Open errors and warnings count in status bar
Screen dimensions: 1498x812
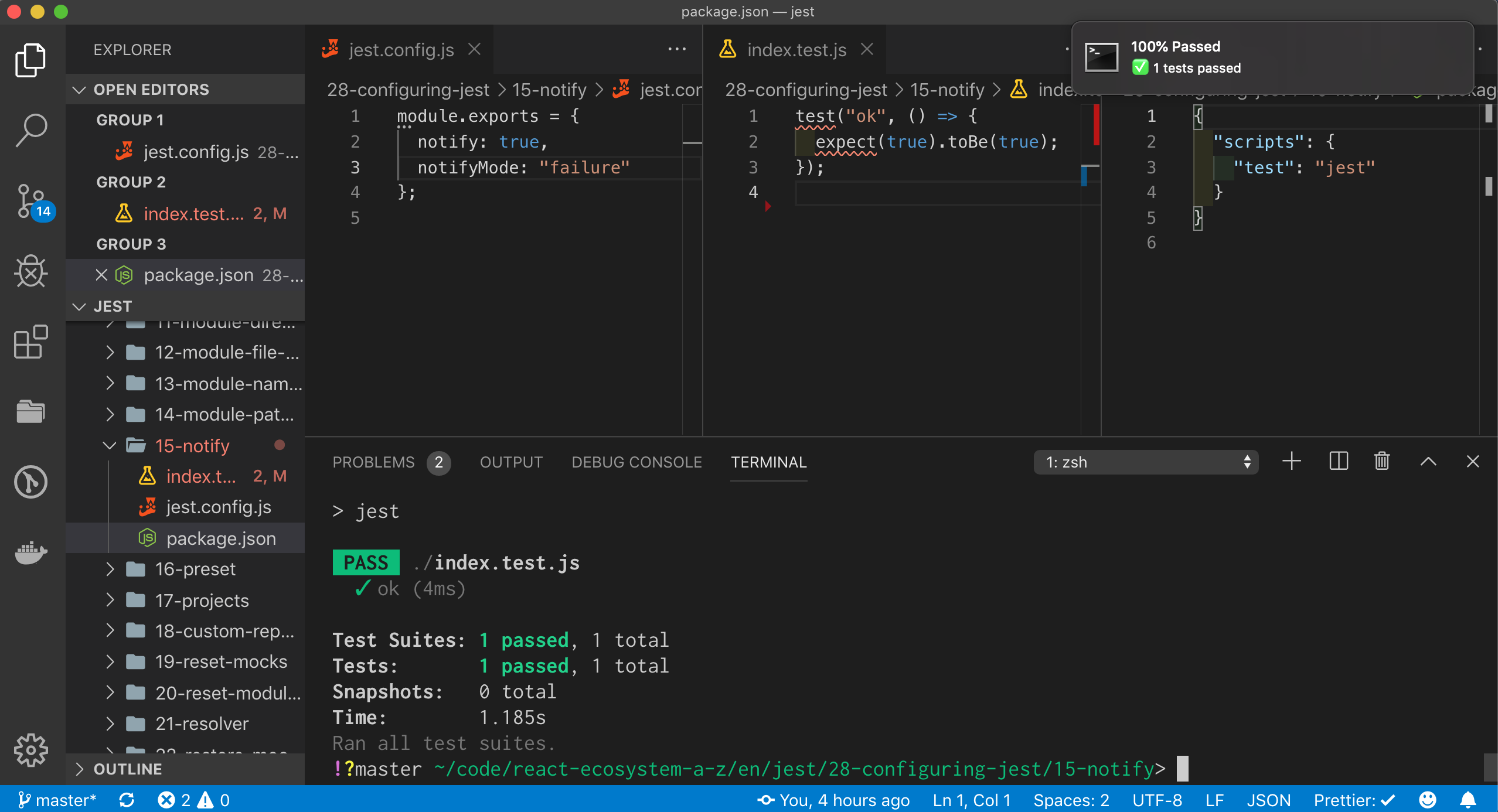(x=193, y=800)
